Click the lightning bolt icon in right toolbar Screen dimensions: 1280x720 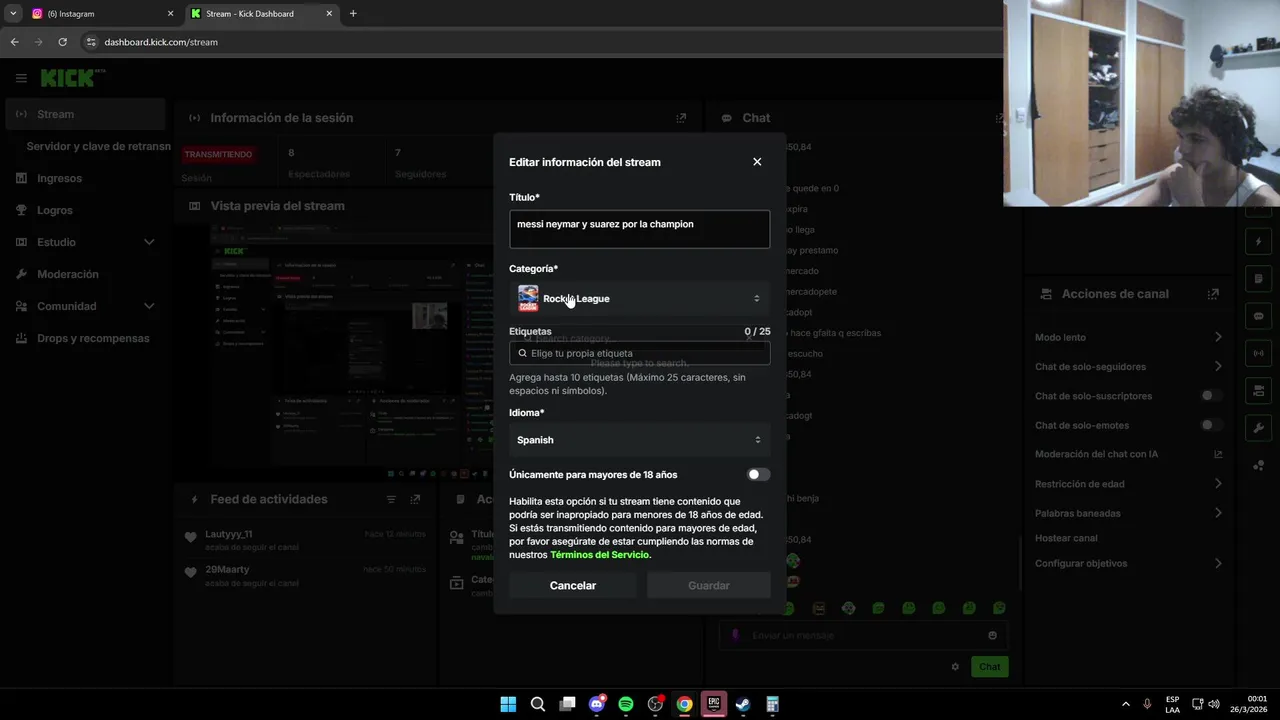(x=1259, y=242)
